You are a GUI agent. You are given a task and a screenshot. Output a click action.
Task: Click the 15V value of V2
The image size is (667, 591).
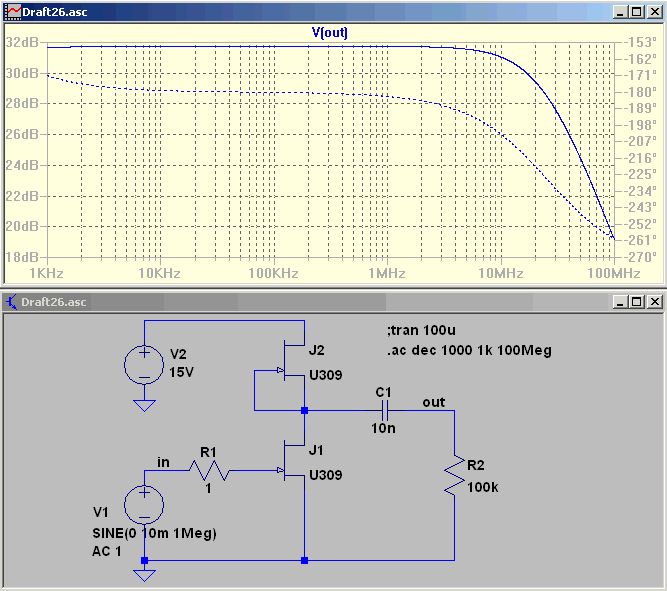pos(181,372)
